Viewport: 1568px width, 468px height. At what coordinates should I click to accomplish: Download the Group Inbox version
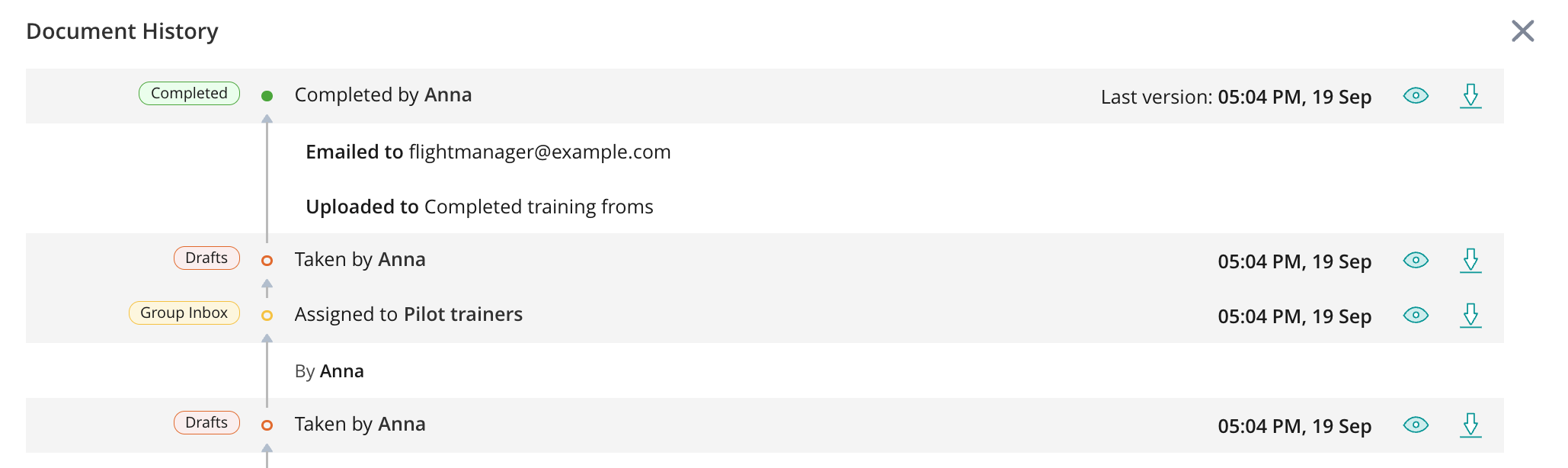point(1470,316)
